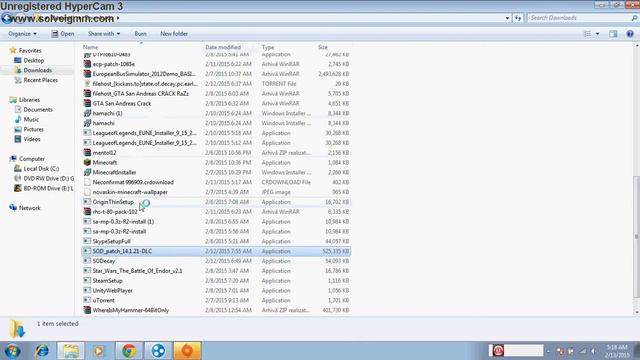Select the GTA San Andreas Crack icon

pyautogui.click(x=87, y=103)
